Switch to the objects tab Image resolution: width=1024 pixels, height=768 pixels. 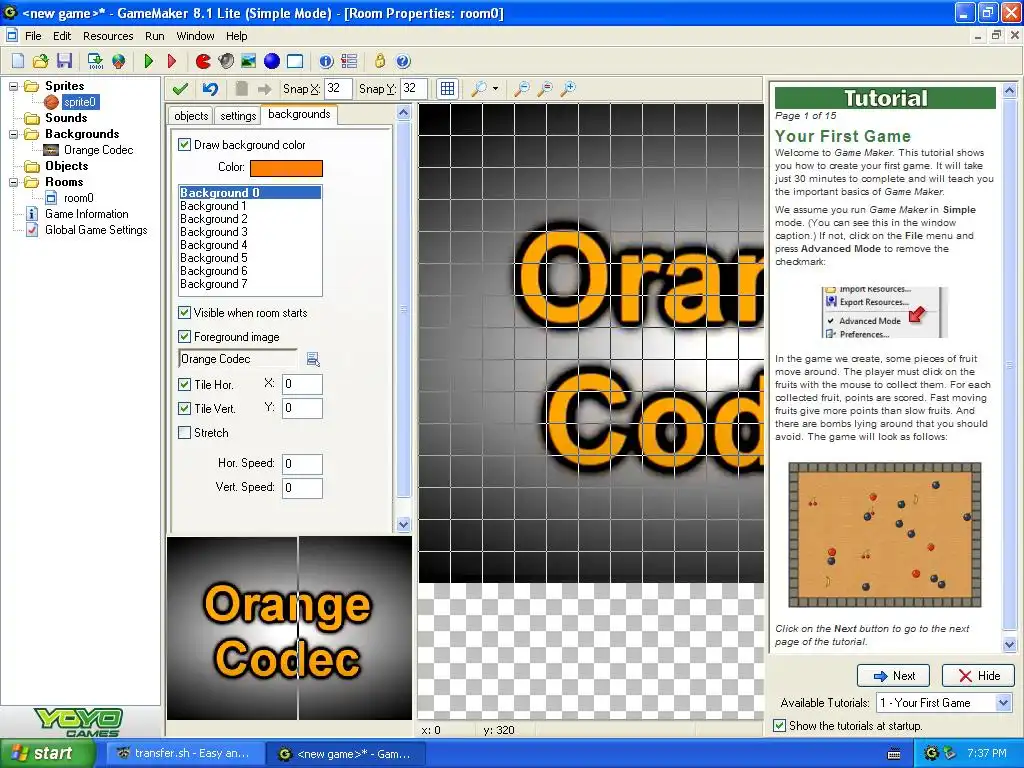[x=191, y=116]
